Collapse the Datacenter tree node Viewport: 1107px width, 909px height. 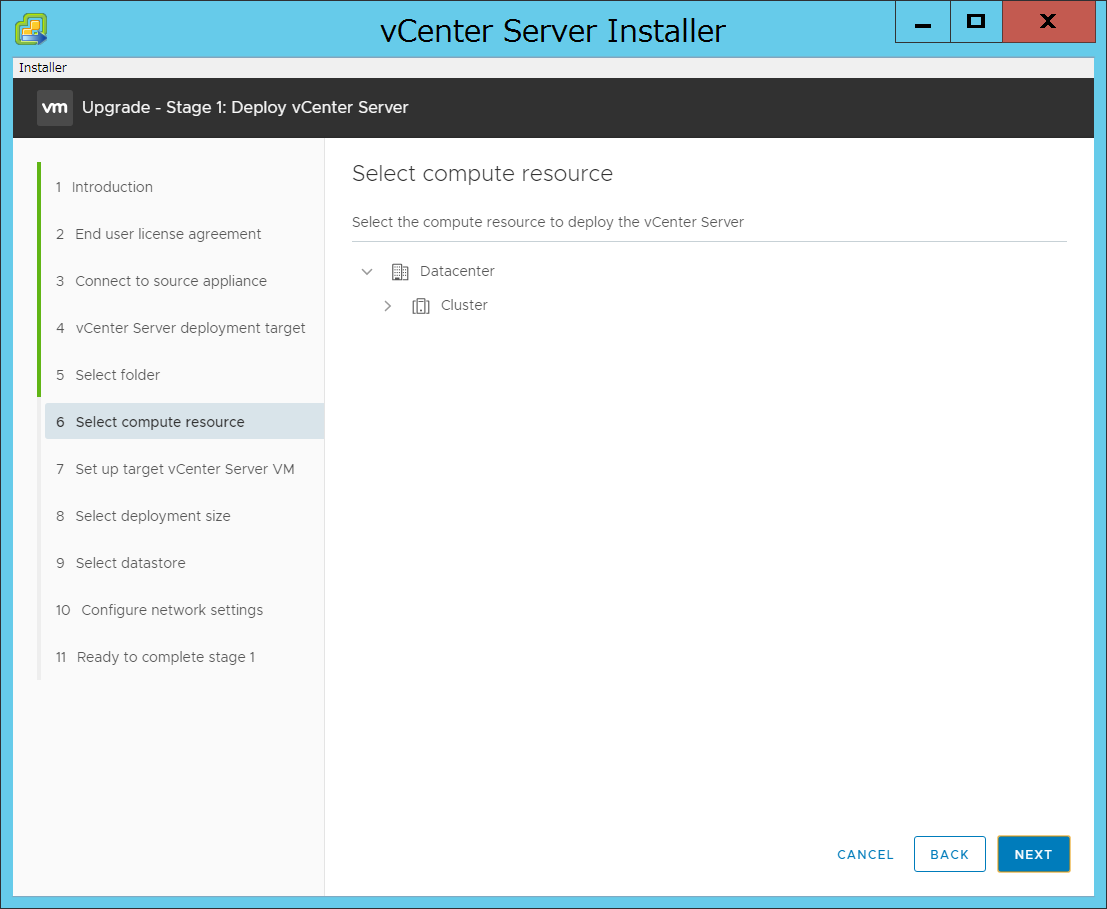pos(366,272)
